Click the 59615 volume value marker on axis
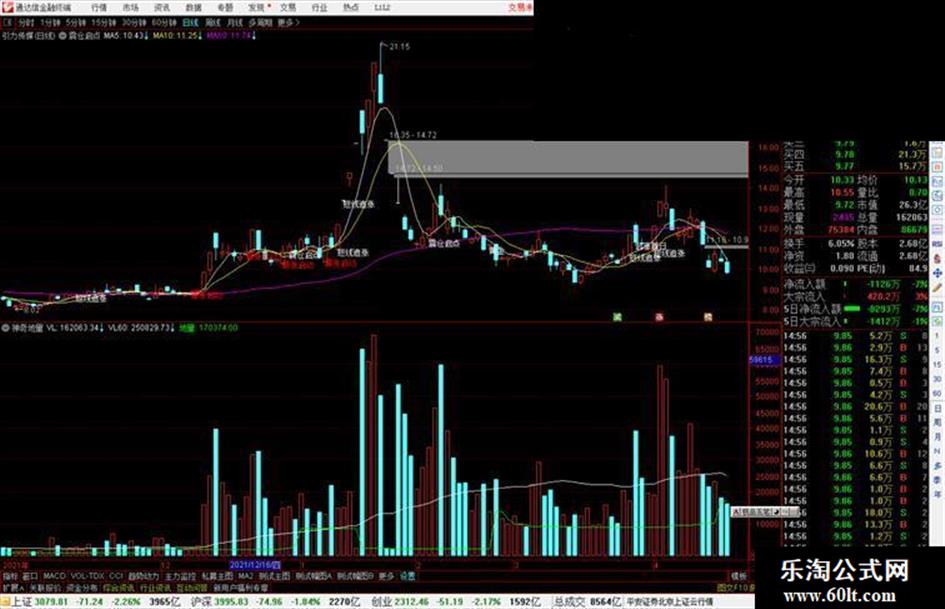Viewport: 945px width, 609px height. [764, 360]
